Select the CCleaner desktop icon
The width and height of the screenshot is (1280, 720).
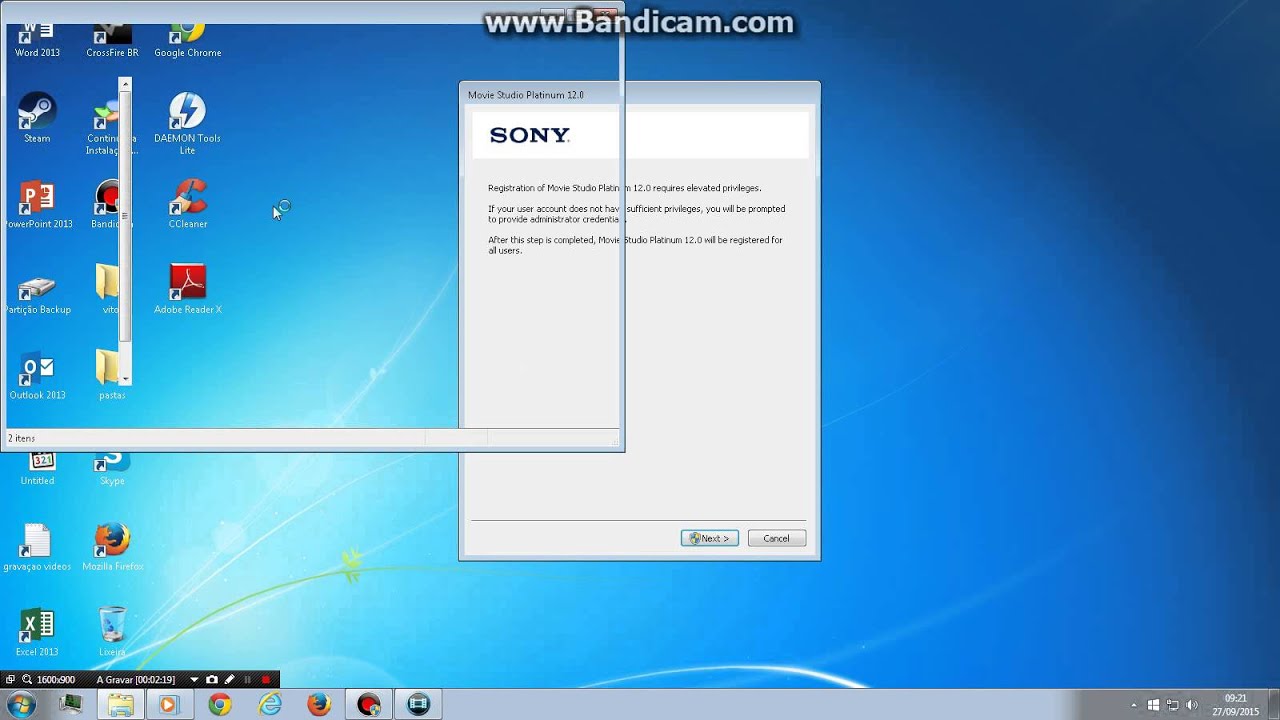(187, 204)
